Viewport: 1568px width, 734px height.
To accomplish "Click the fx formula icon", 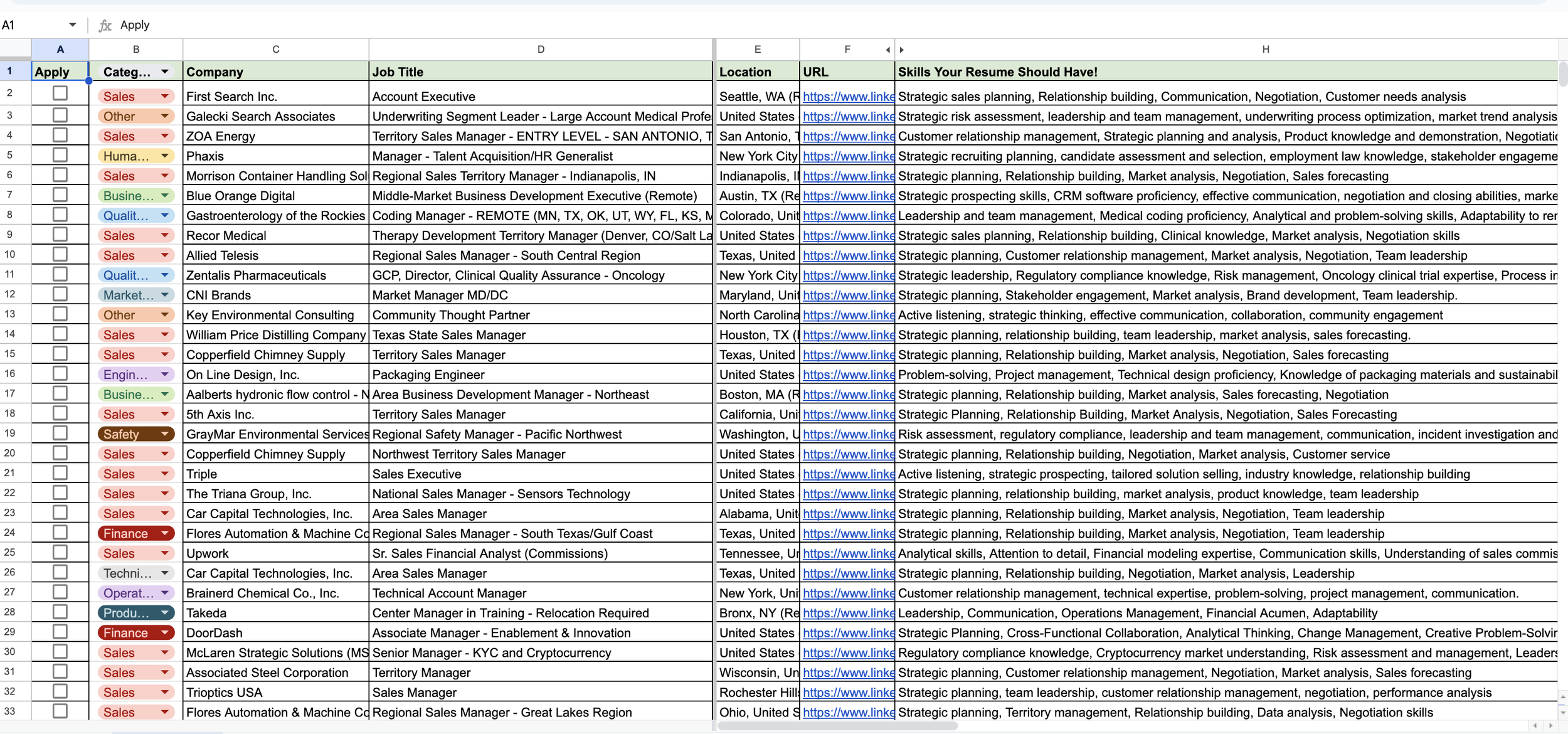I will point(105,25).
